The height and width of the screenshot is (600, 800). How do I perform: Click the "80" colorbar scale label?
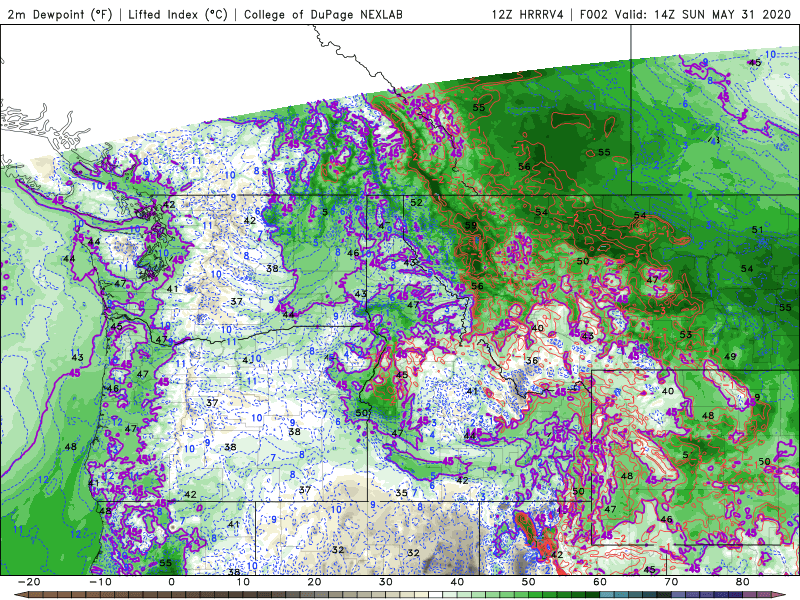click(743, 582)
